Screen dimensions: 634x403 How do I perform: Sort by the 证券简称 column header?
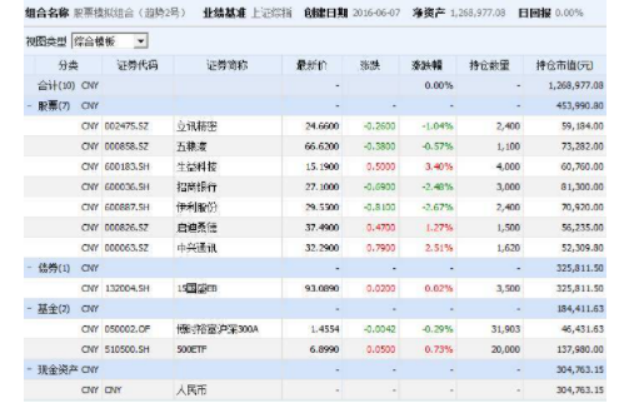pyautogui.click(x=227, y=65)
